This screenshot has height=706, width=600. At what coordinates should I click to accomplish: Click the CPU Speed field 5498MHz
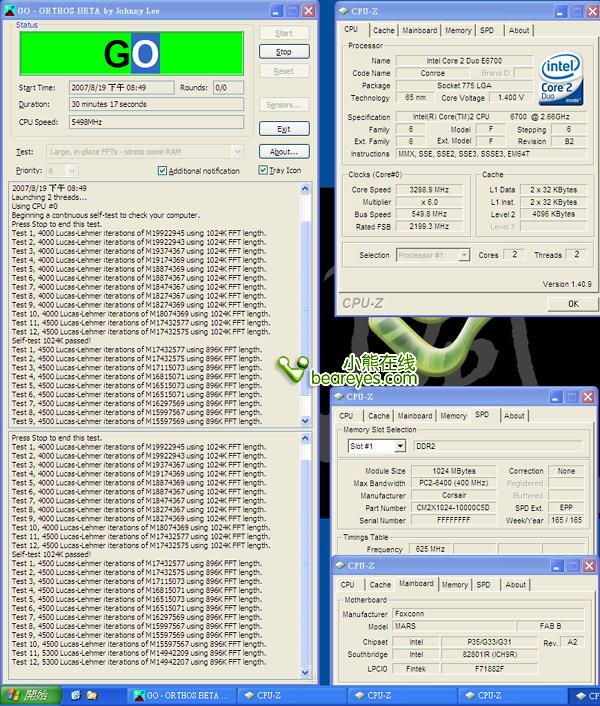(x=156, y=122)
